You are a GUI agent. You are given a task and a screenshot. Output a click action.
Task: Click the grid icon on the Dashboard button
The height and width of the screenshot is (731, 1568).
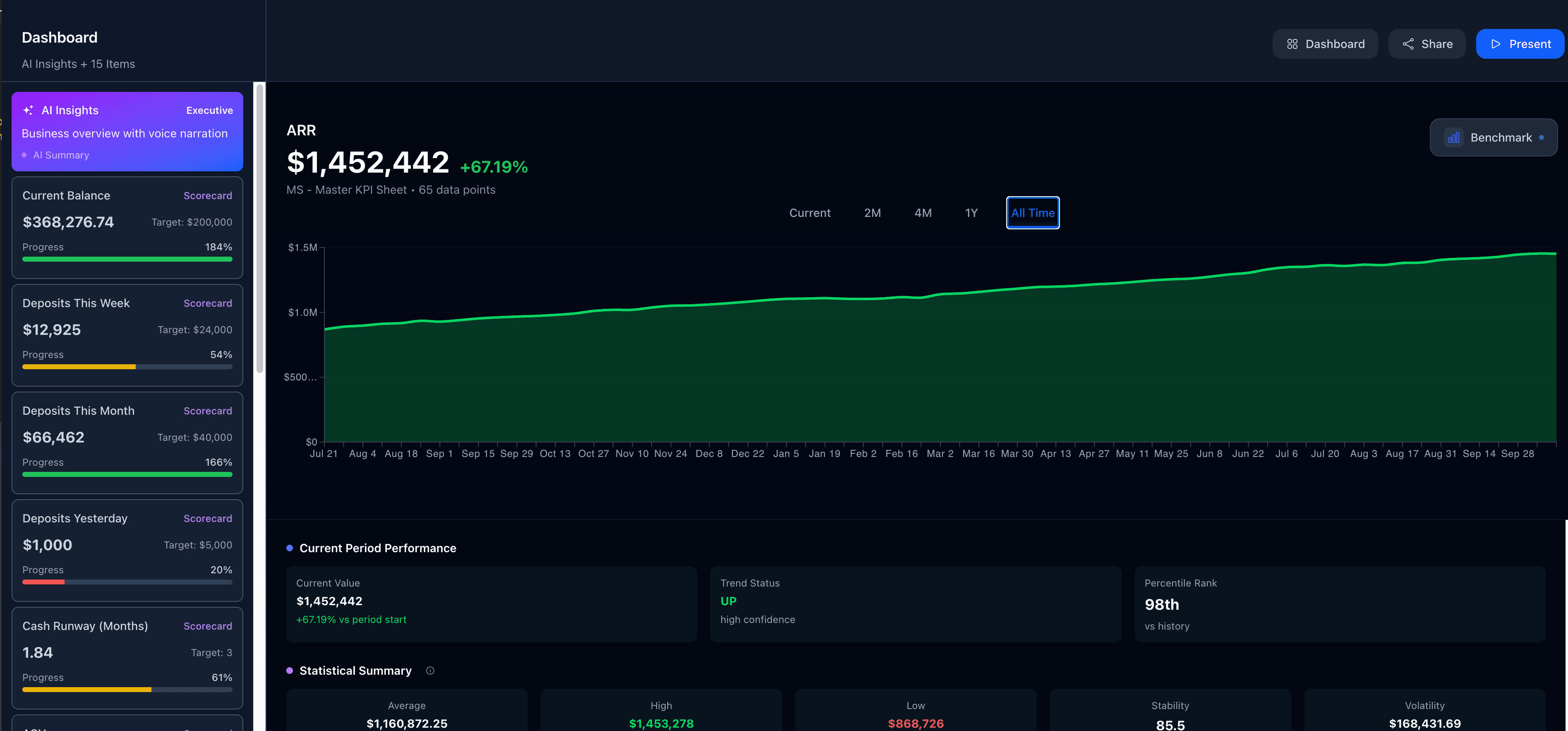1293,43
